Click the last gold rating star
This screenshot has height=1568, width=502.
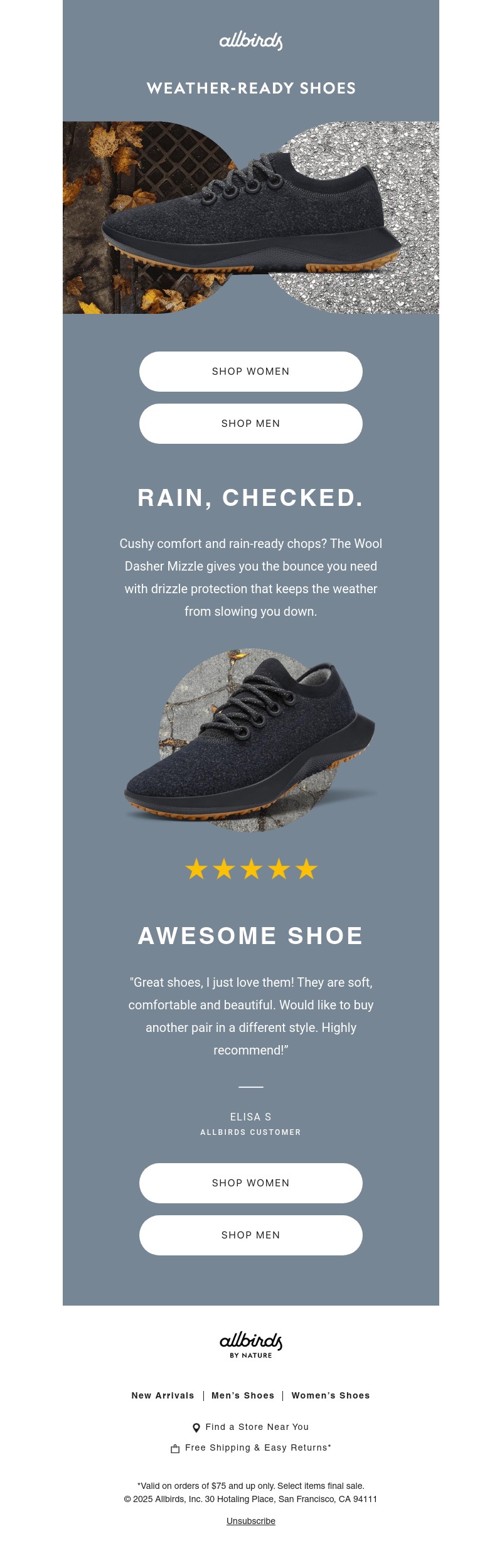(306, 869)
